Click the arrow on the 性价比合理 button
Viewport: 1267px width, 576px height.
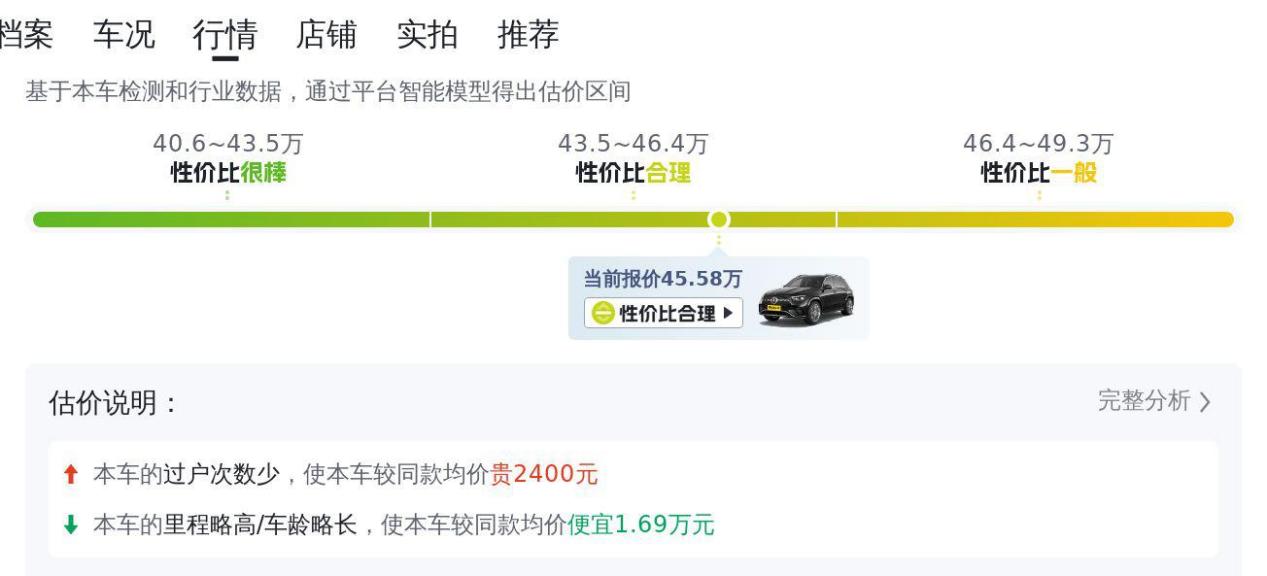pos(727,314)
